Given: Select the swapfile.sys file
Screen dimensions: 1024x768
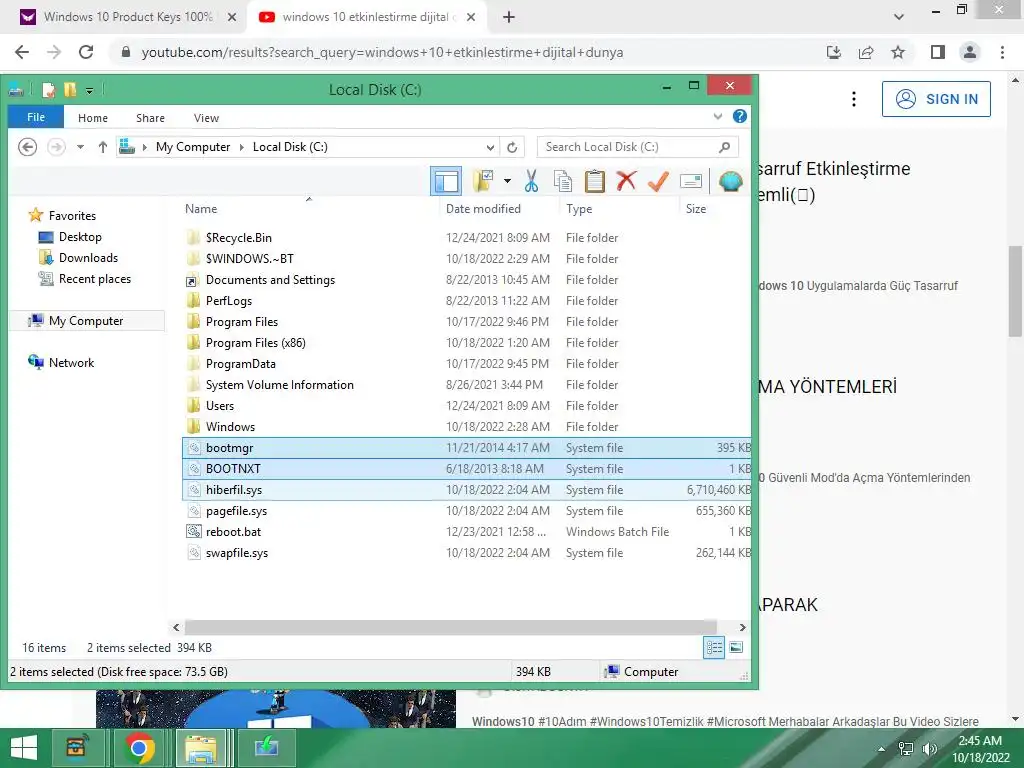Looking at the screenshot, I should click(467, 552).
